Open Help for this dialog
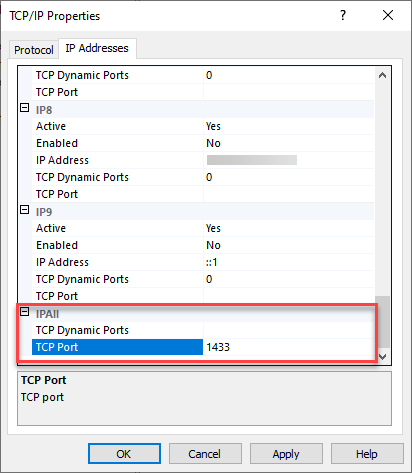Screen dimensions: 412x473 click(367, 454)
